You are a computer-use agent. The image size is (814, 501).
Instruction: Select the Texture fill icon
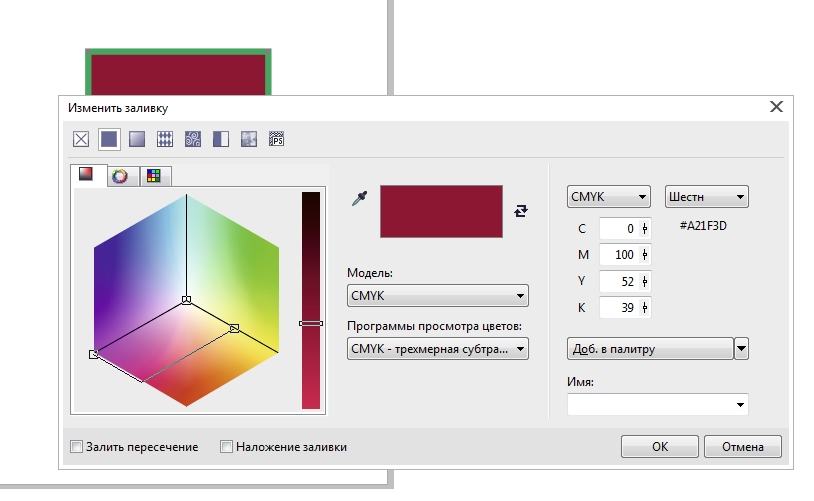pos(249,139)
